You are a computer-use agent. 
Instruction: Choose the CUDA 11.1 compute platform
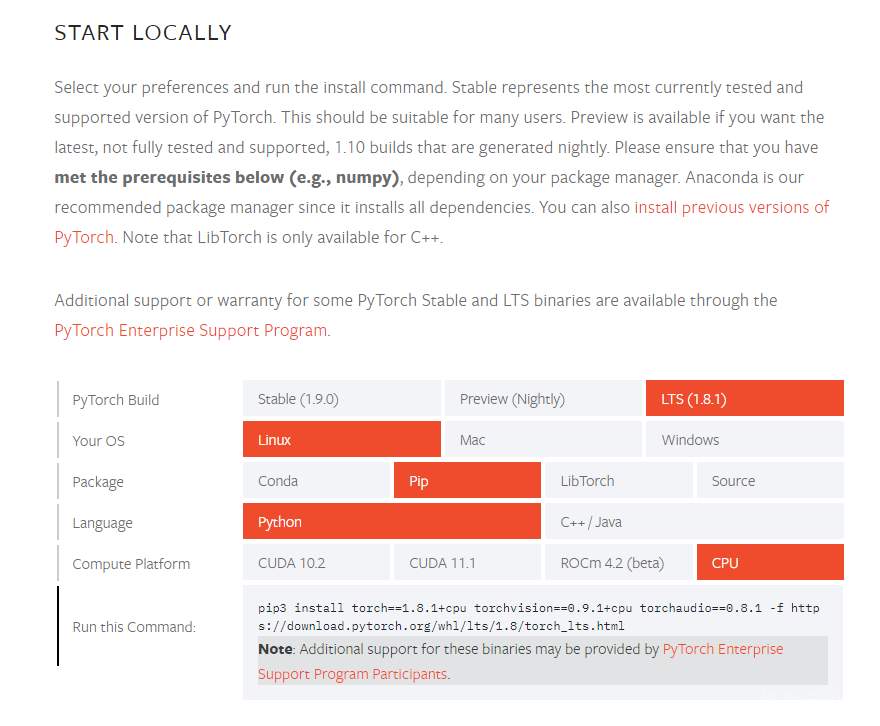tap(467, 563)
